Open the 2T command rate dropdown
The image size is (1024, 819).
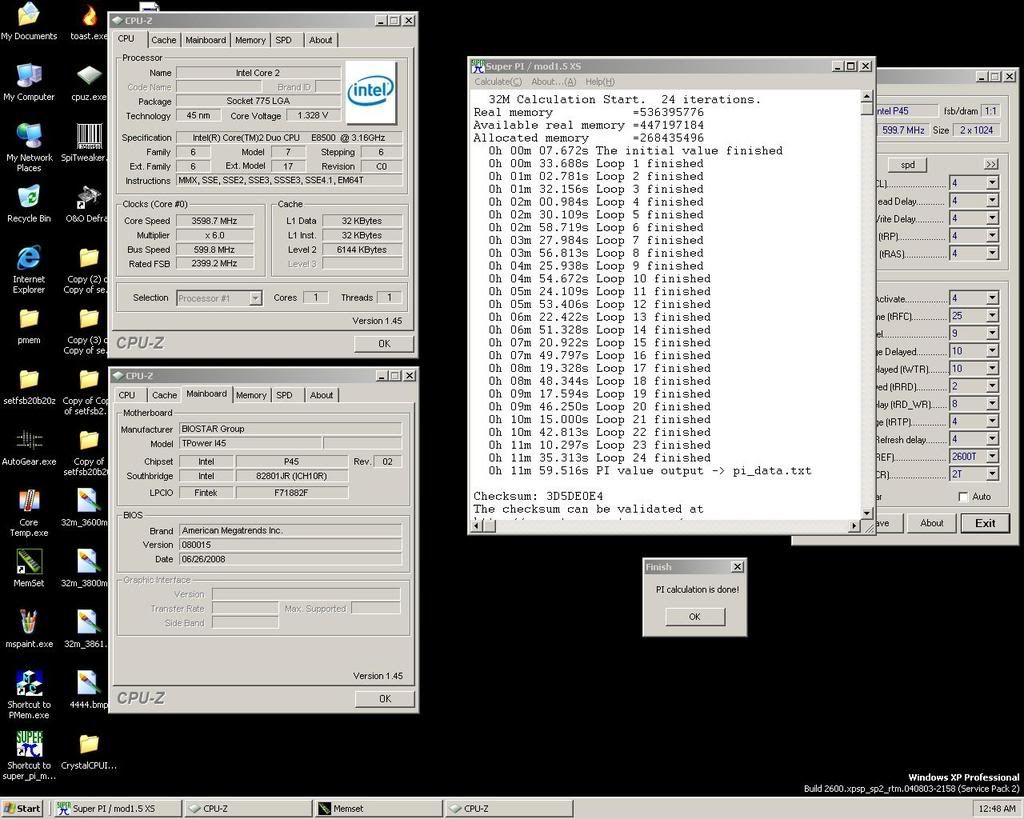pyautogui.click(x=992, y=474)
